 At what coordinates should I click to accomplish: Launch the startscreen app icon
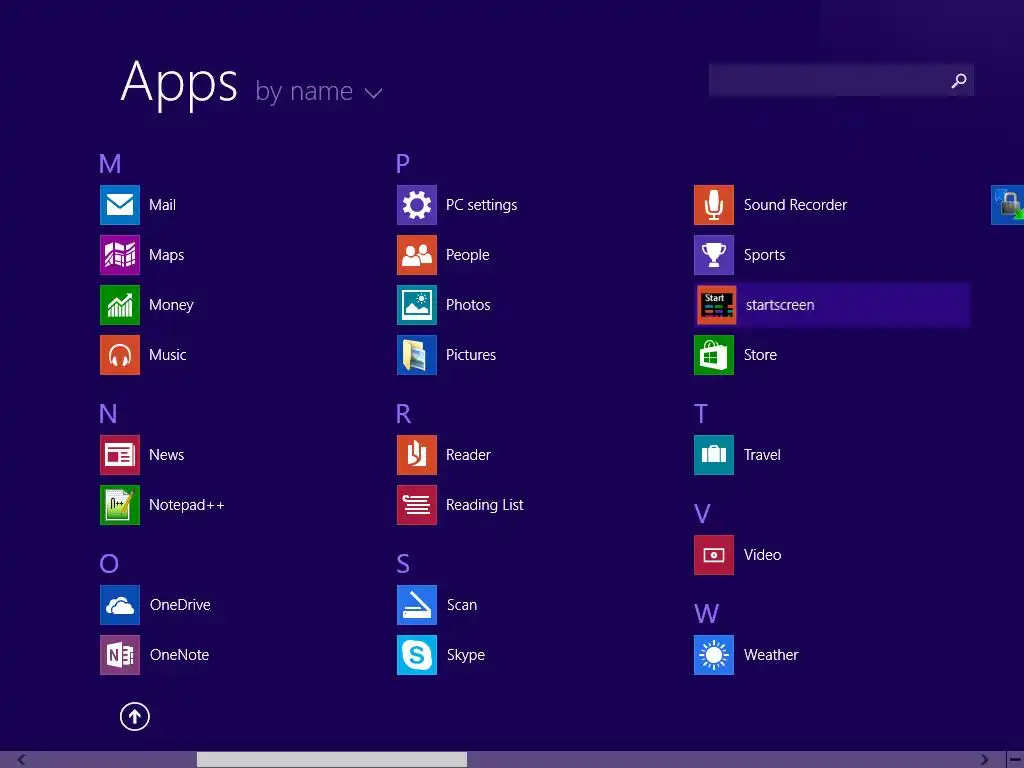tap(716, 305)
